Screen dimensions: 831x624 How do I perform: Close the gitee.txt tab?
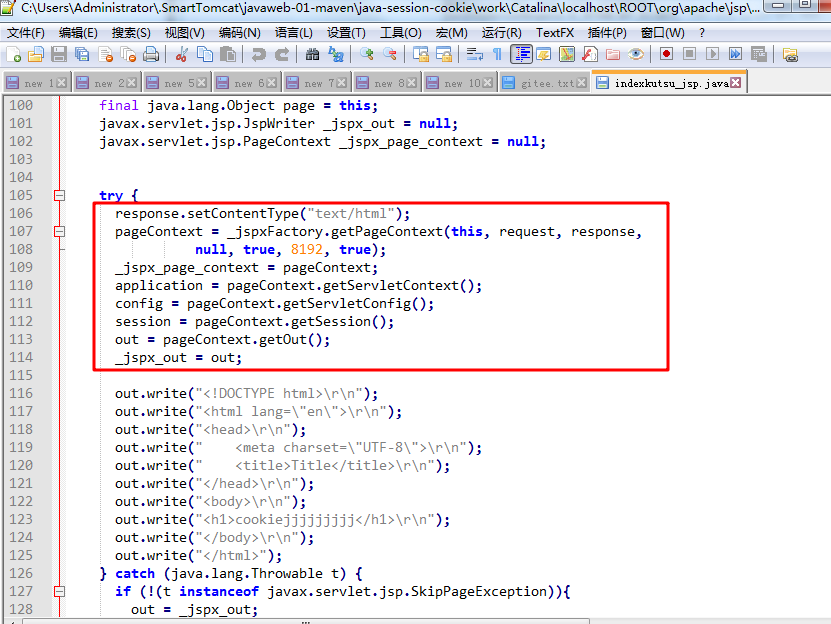click(x=581, y=83)
